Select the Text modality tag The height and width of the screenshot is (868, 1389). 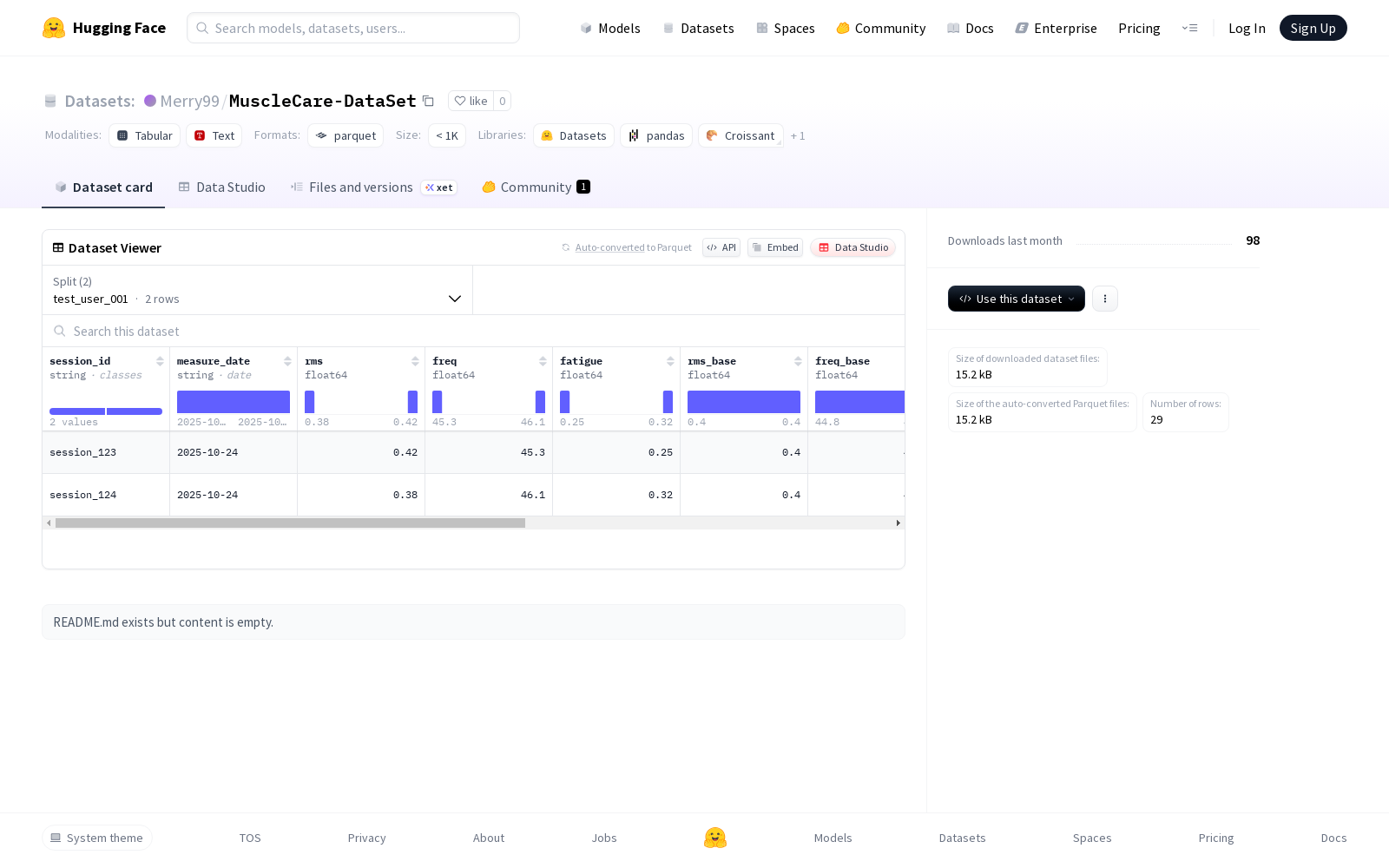214,135
